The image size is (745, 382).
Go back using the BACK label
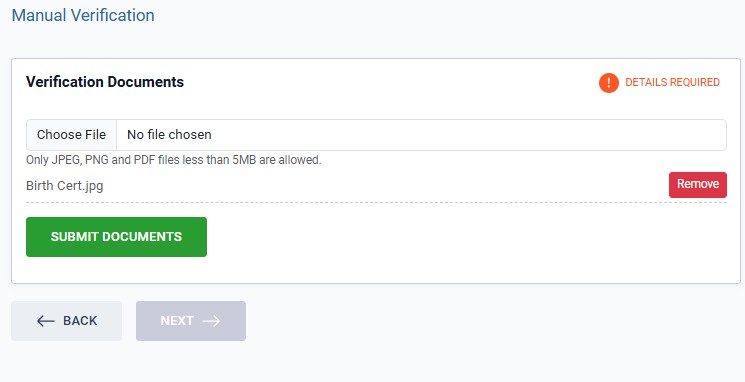(x=80, y=321)
